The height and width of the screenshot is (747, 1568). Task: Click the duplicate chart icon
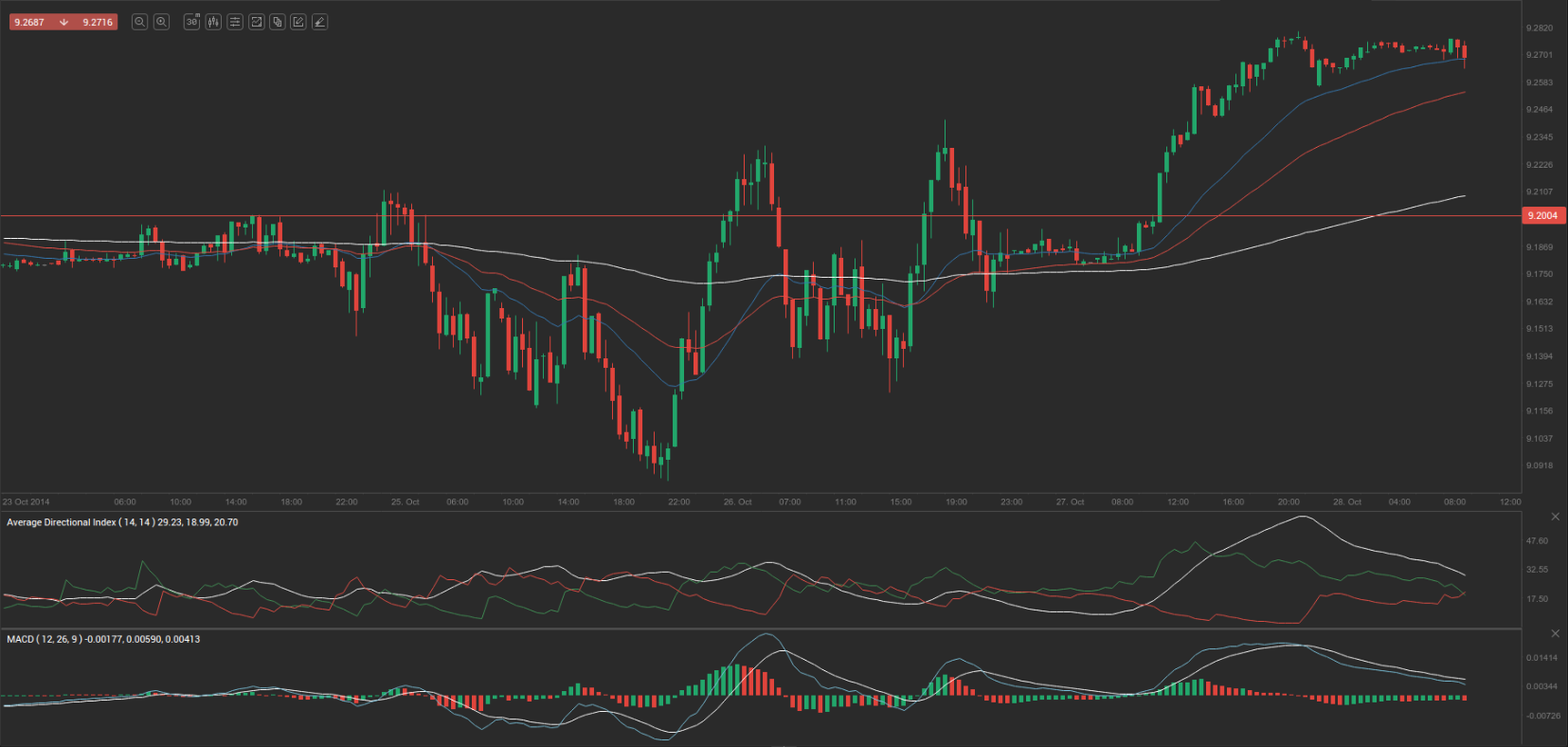pyautogui.click(x=278, y=22)
